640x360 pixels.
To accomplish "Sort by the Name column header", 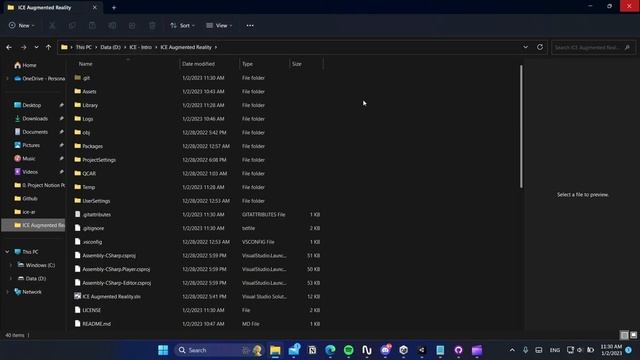I will [x=85, y=64].
